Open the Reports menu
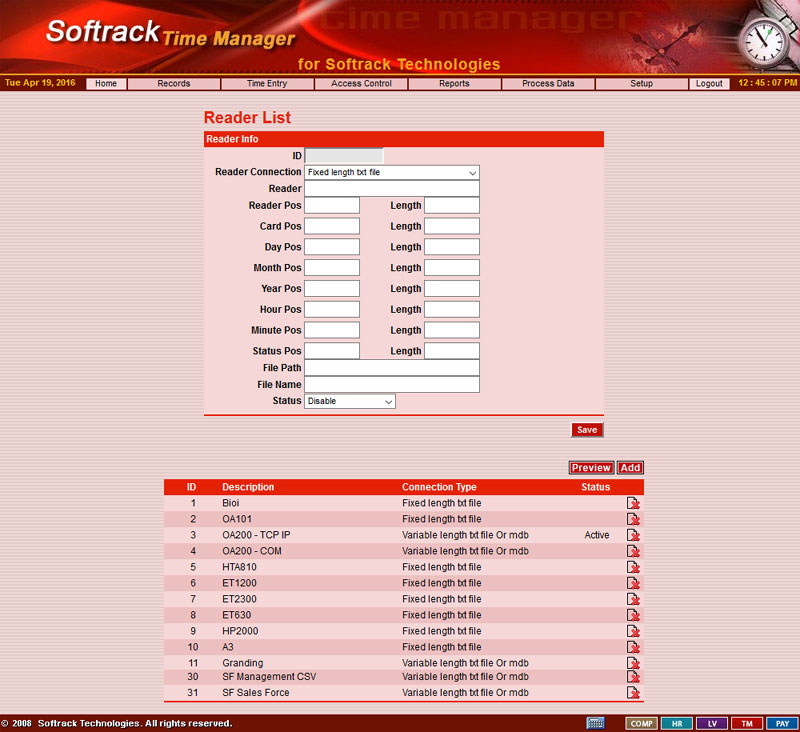 pos(454,84)
